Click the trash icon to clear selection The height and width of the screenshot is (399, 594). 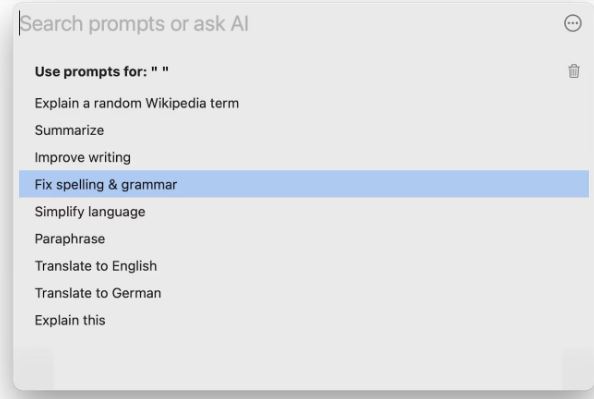pyautogui.click(x=574, y=71)
